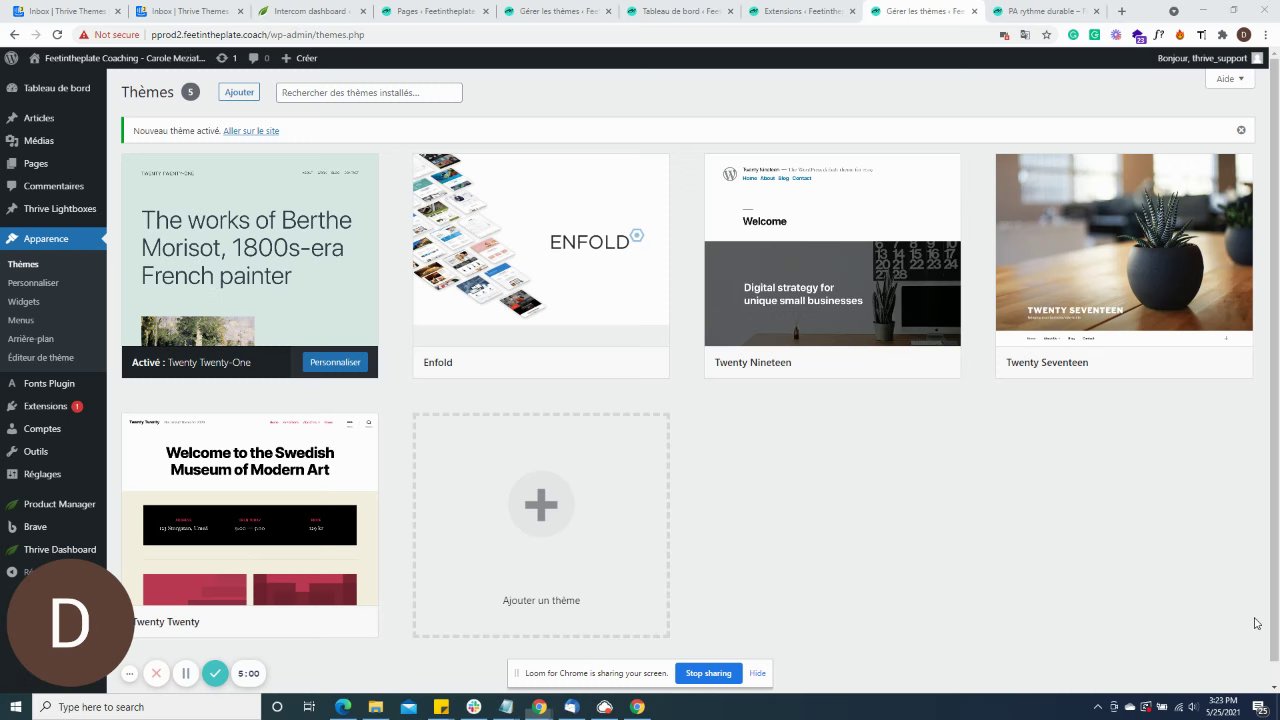Image resolution: width=1280 pixels, height=720 pixels.
Task: Open the WordPress logo menu
Action: (11, 58)
